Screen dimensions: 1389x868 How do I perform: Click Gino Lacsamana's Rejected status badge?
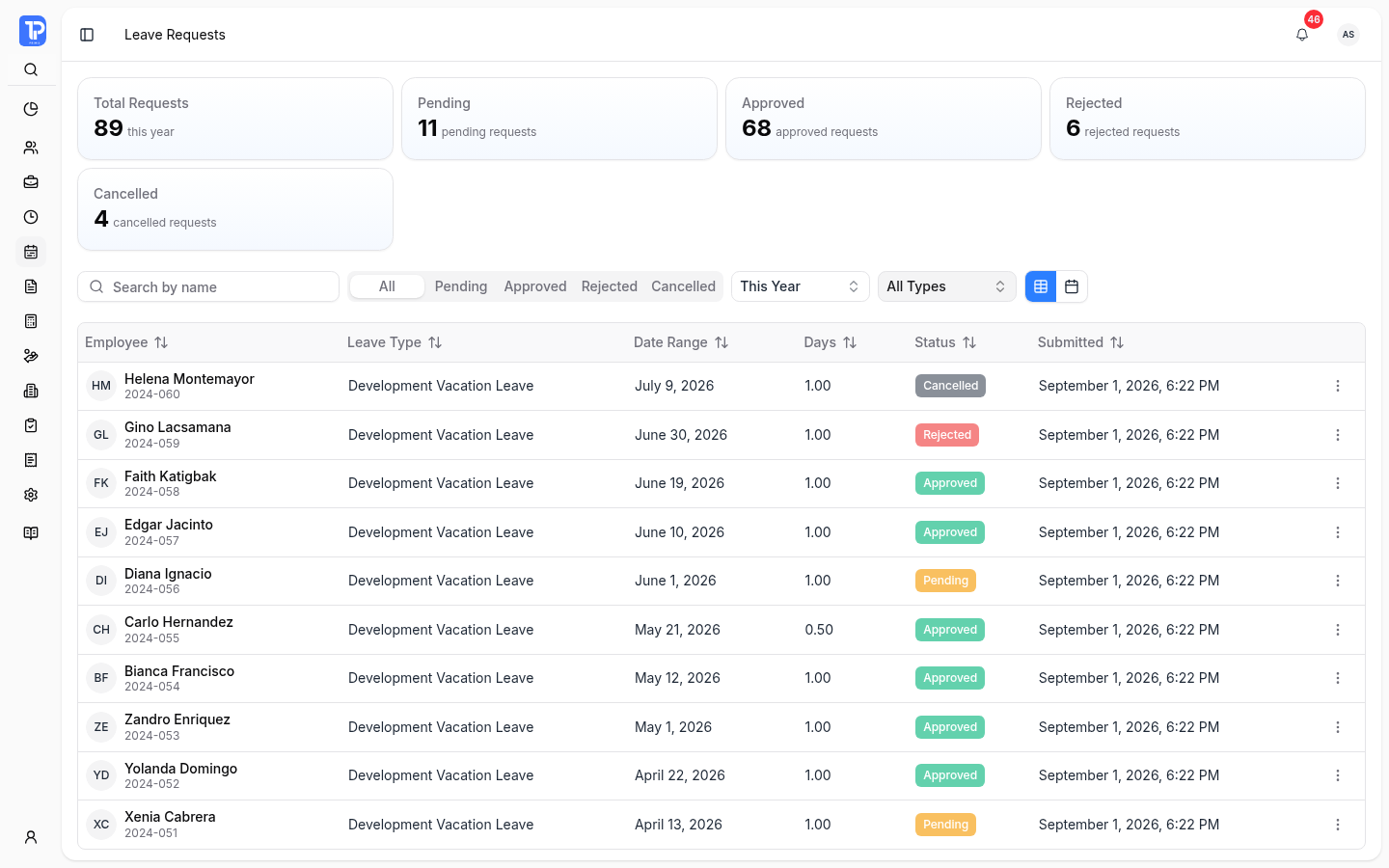(947, 435)
